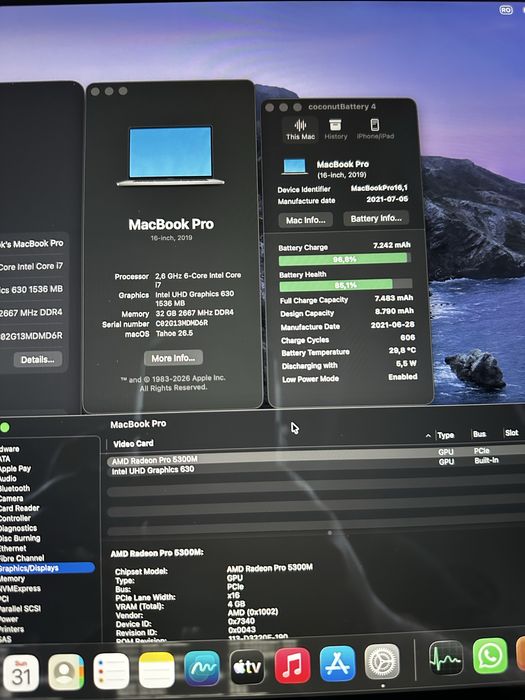Launch Music app from the Dock
525x700 pixels.
292,666
